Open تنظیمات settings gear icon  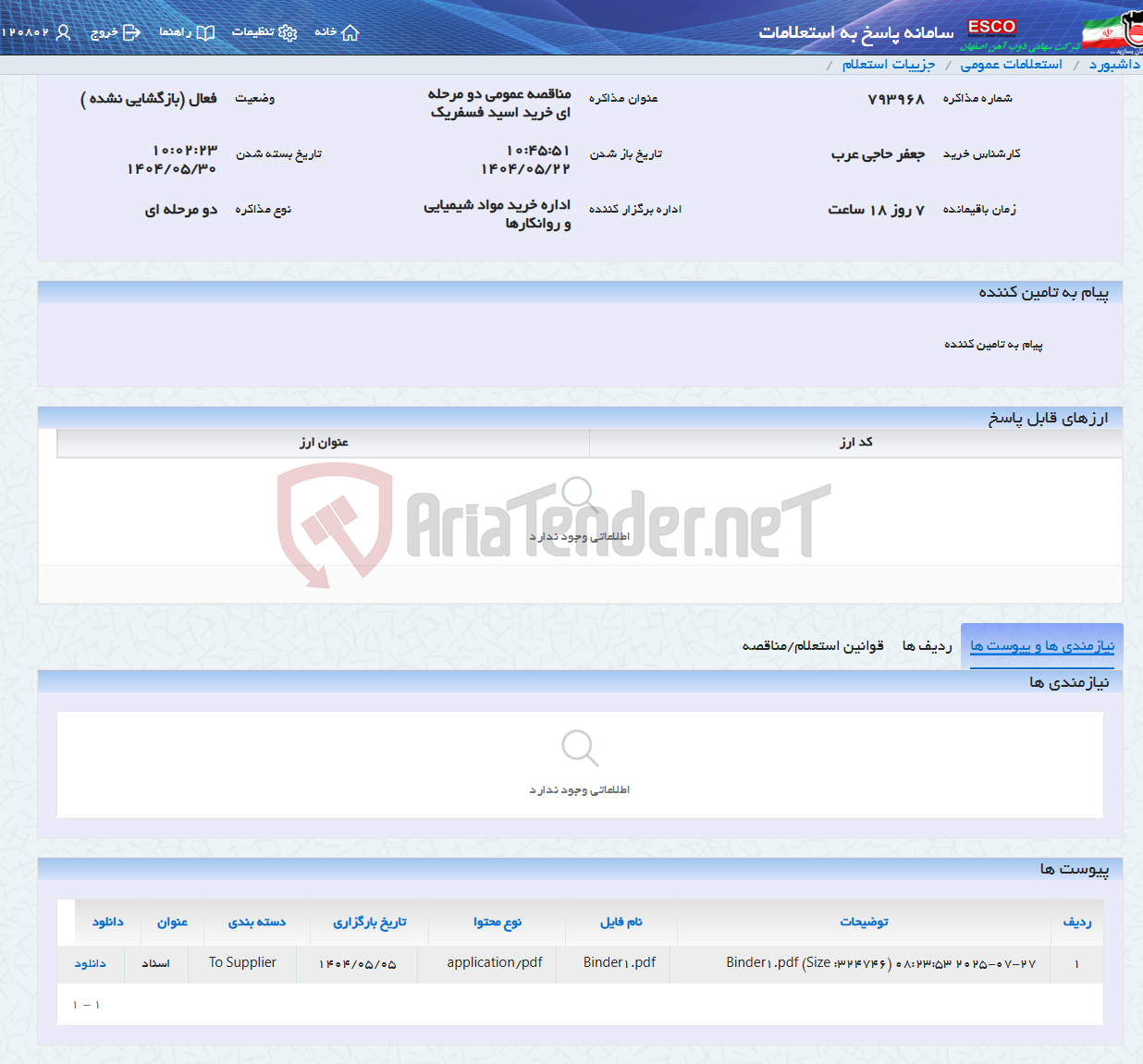289,31
